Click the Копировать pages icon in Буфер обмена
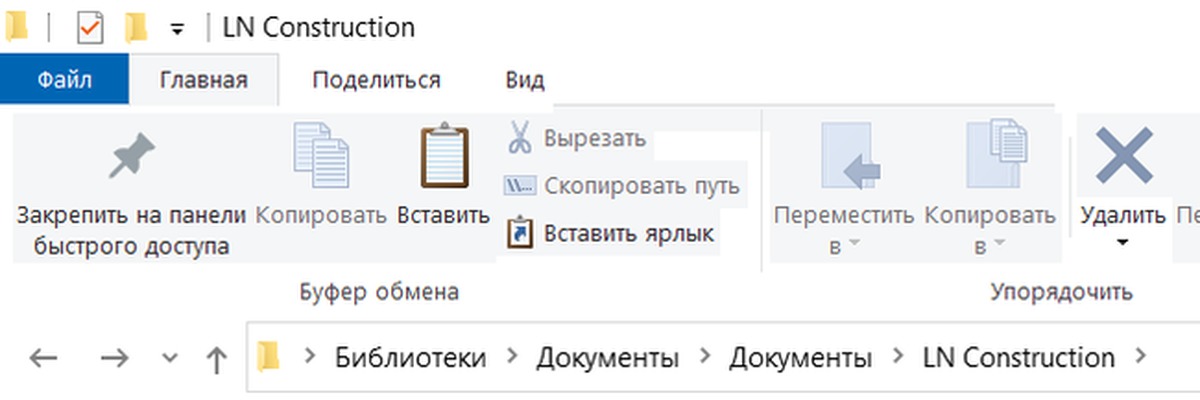 [321, 155]
